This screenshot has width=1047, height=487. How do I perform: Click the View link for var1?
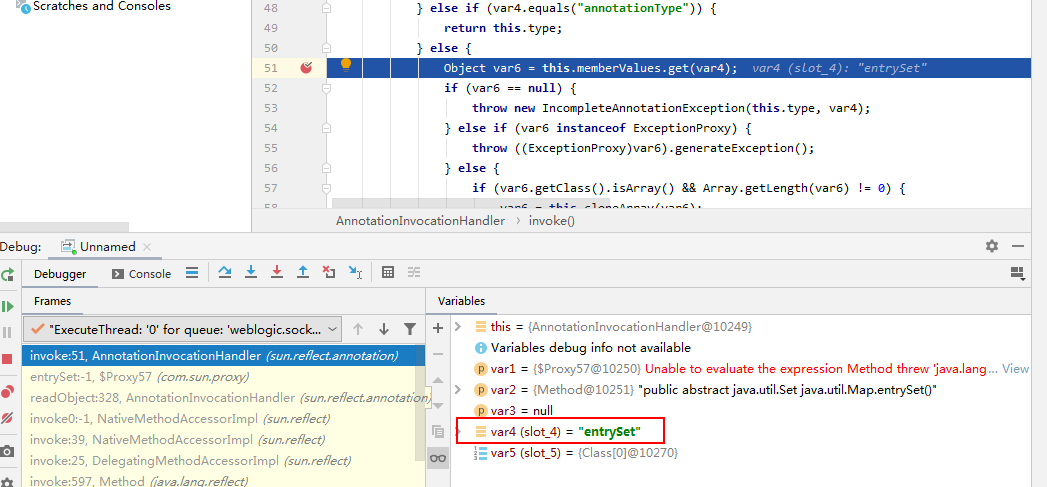point(1015,369)
